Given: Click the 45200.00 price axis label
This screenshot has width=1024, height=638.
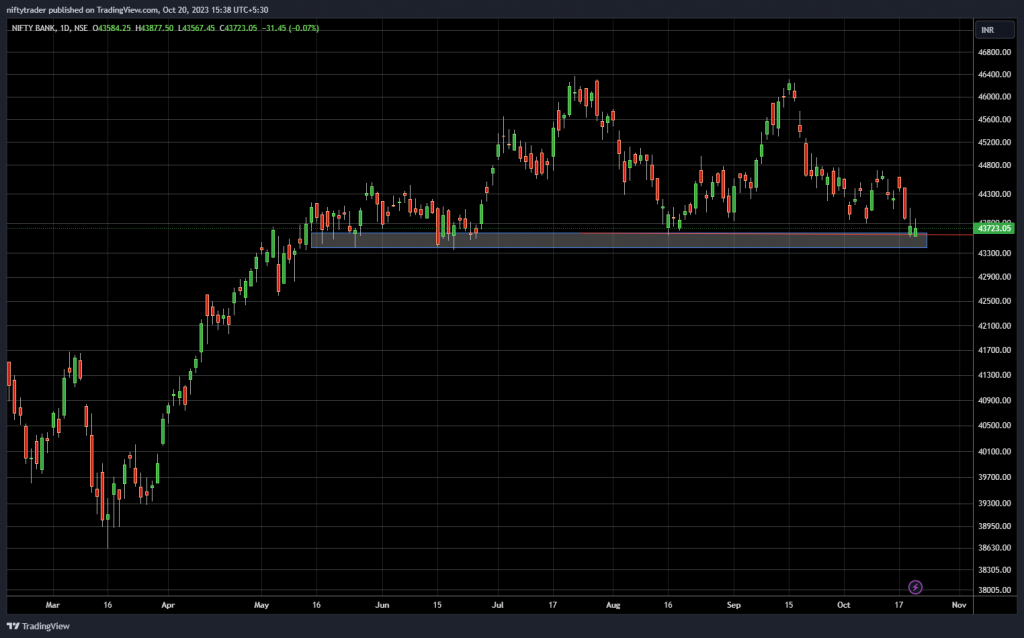Looking at the screenshot, I should [x=994, y=142].
